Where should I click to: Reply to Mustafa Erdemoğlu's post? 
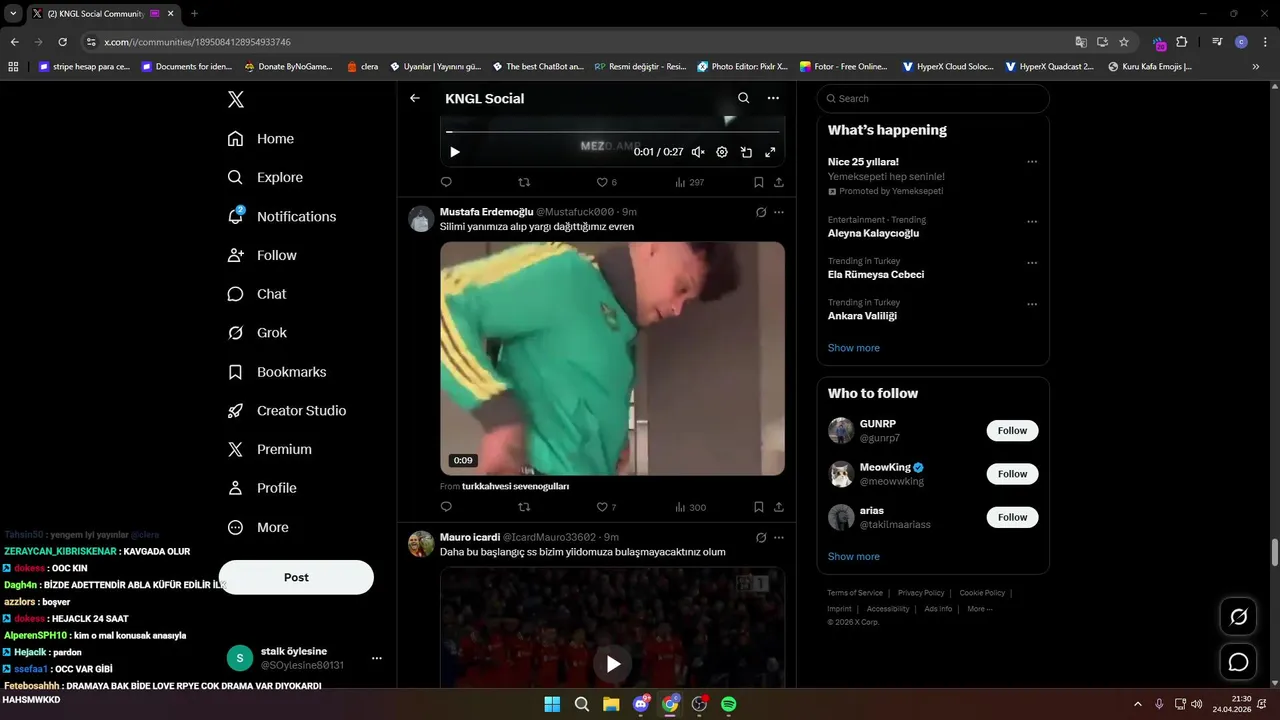click(446, 507)
